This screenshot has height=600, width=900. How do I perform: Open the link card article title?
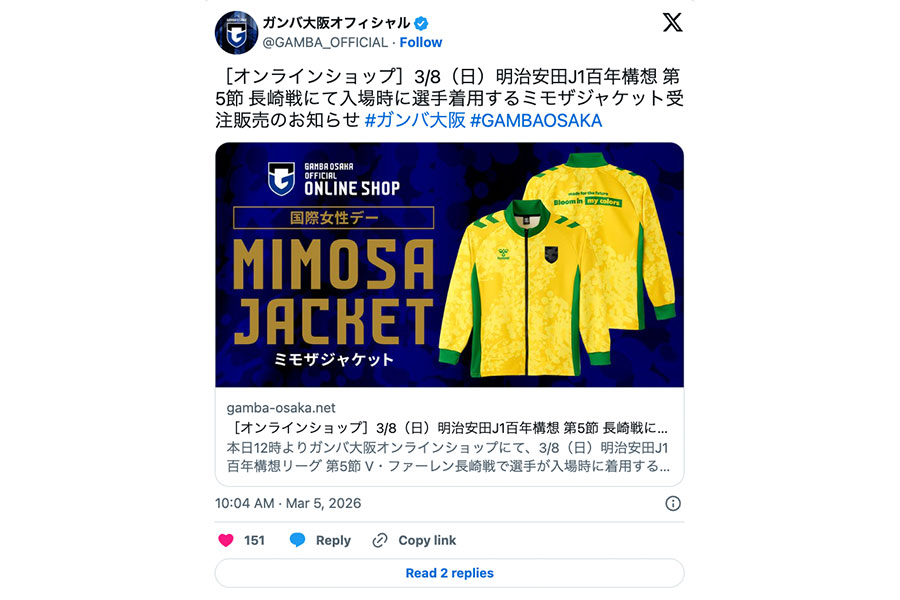tap(447, 428)
